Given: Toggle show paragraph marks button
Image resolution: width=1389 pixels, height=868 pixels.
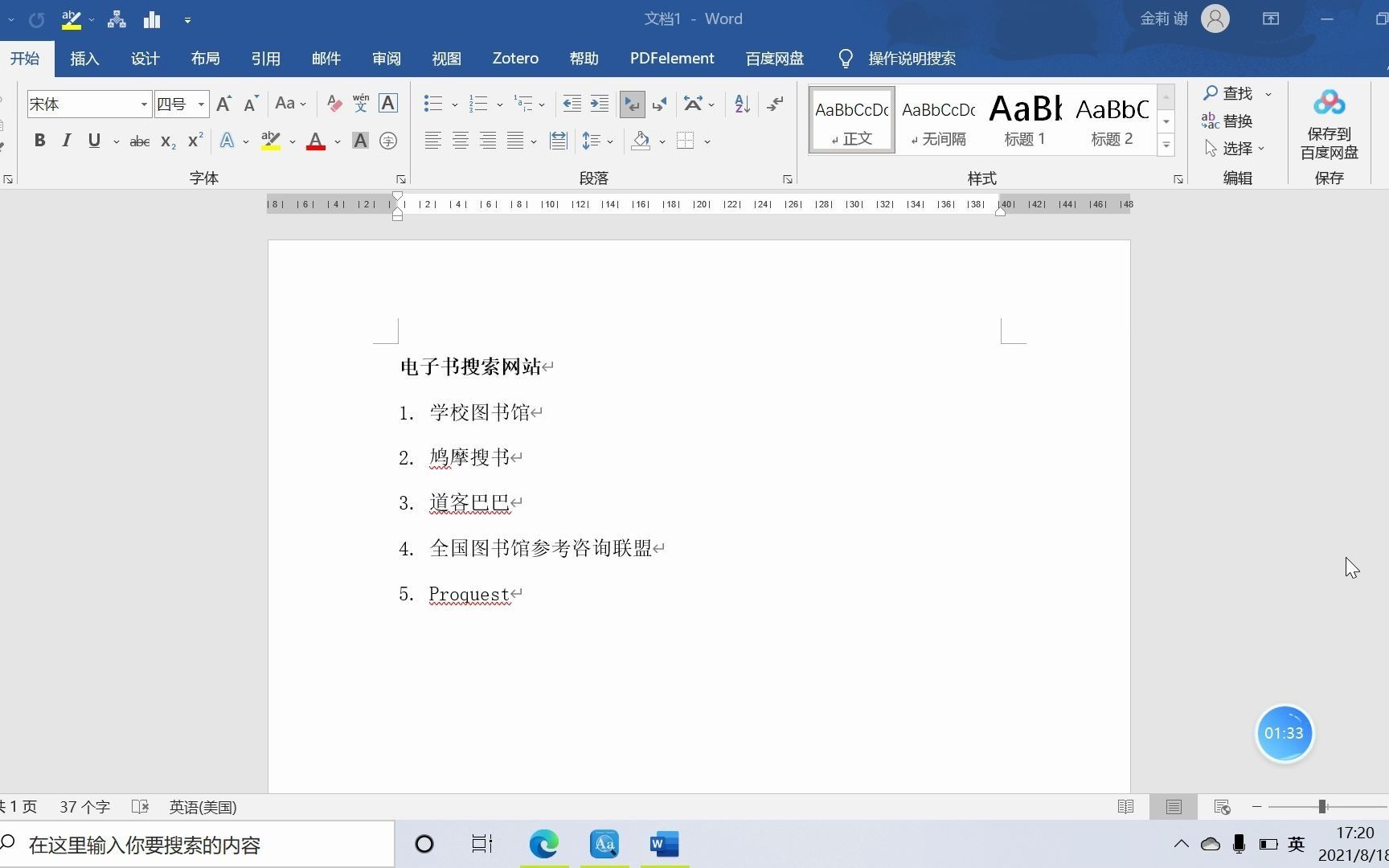Looking at the screenshot, I should tap(775, 104).
